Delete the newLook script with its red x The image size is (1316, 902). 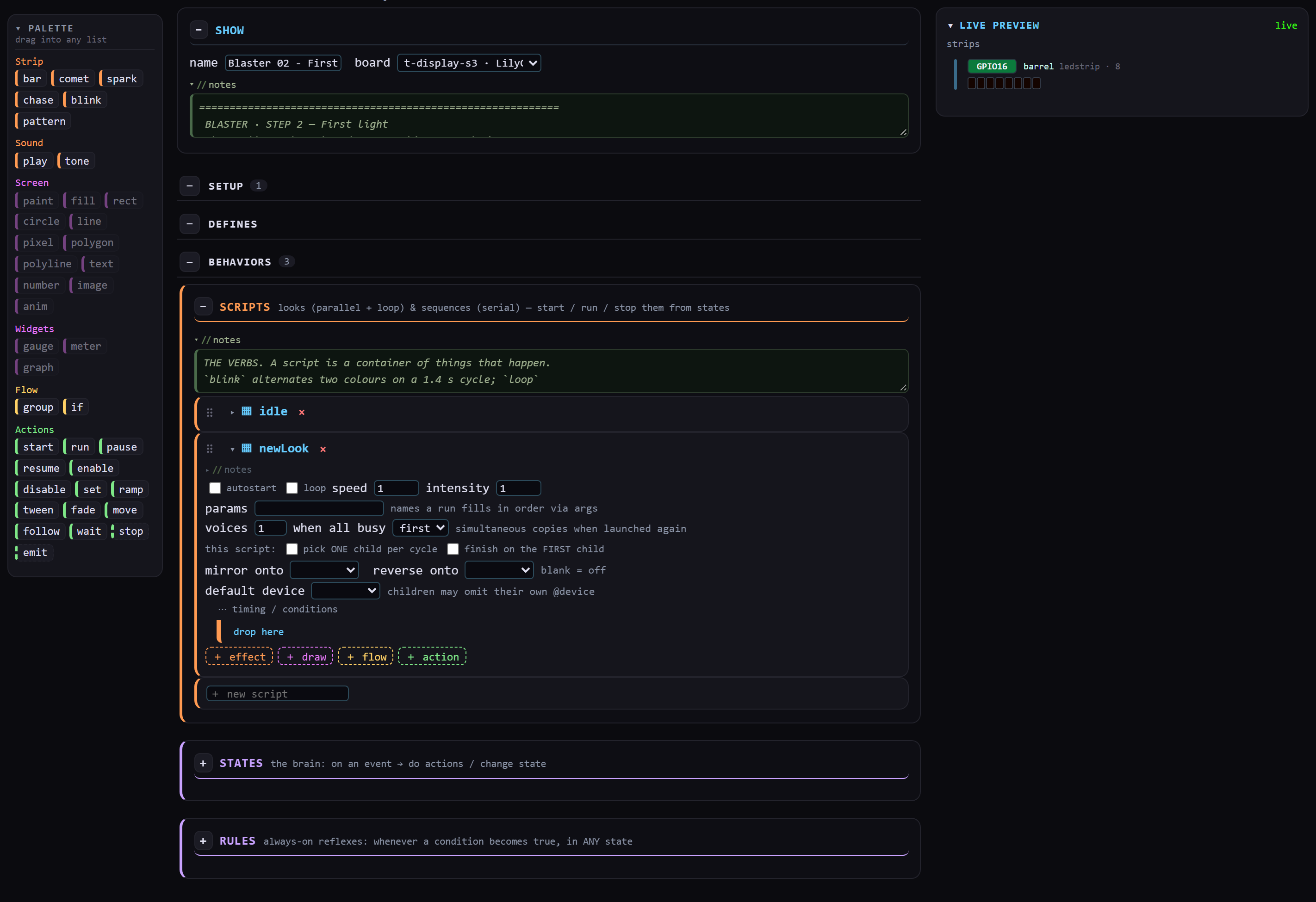pyautogui.click(x=323, y=449)
